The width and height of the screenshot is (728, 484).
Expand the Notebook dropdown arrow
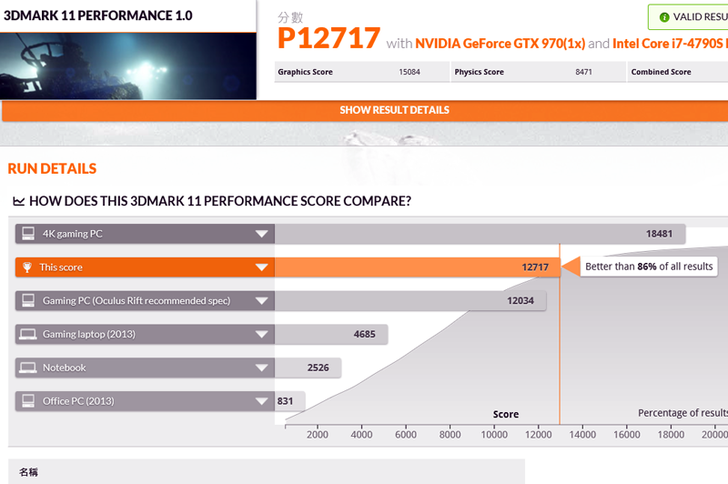[261, 368]
